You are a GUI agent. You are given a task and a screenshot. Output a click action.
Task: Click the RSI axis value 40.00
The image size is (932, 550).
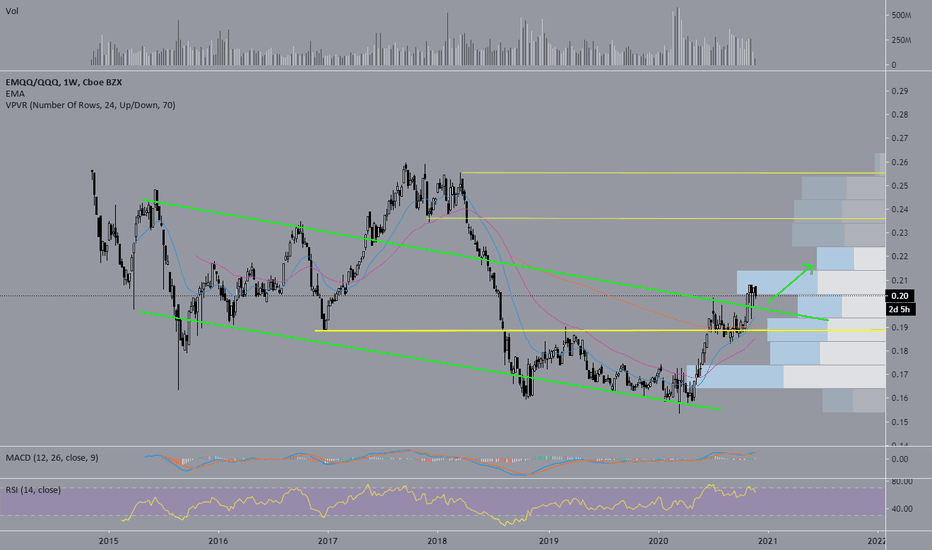pos(902,509)
